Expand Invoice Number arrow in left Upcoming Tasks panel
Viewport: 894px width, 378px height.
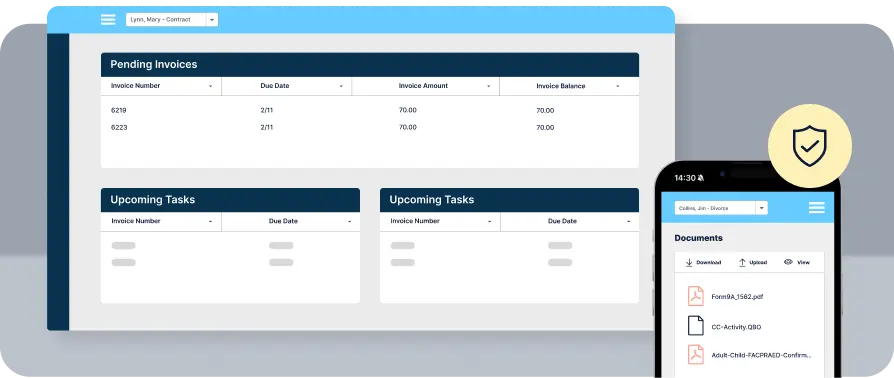[x=210, y=221]
